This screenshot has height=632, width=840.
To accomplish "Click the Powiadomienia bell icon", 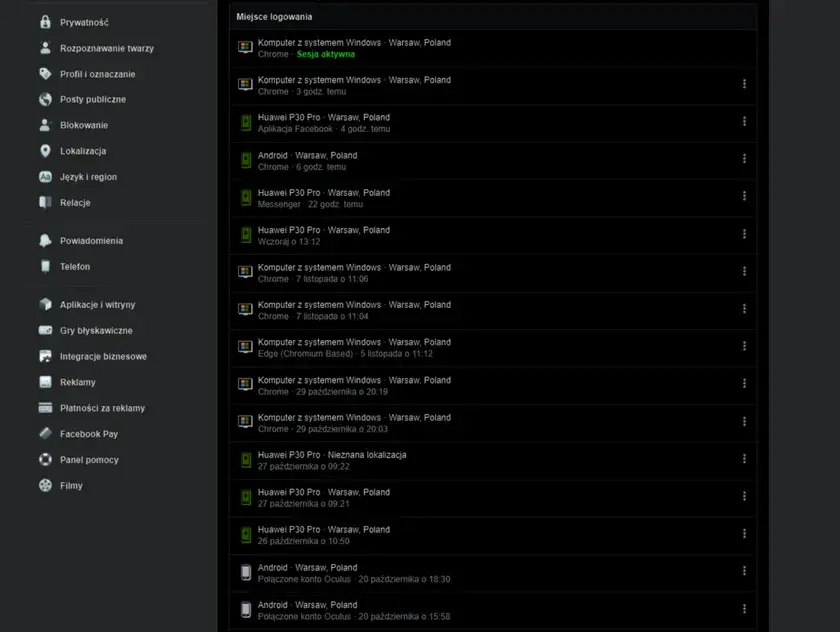I will [45, 241].
